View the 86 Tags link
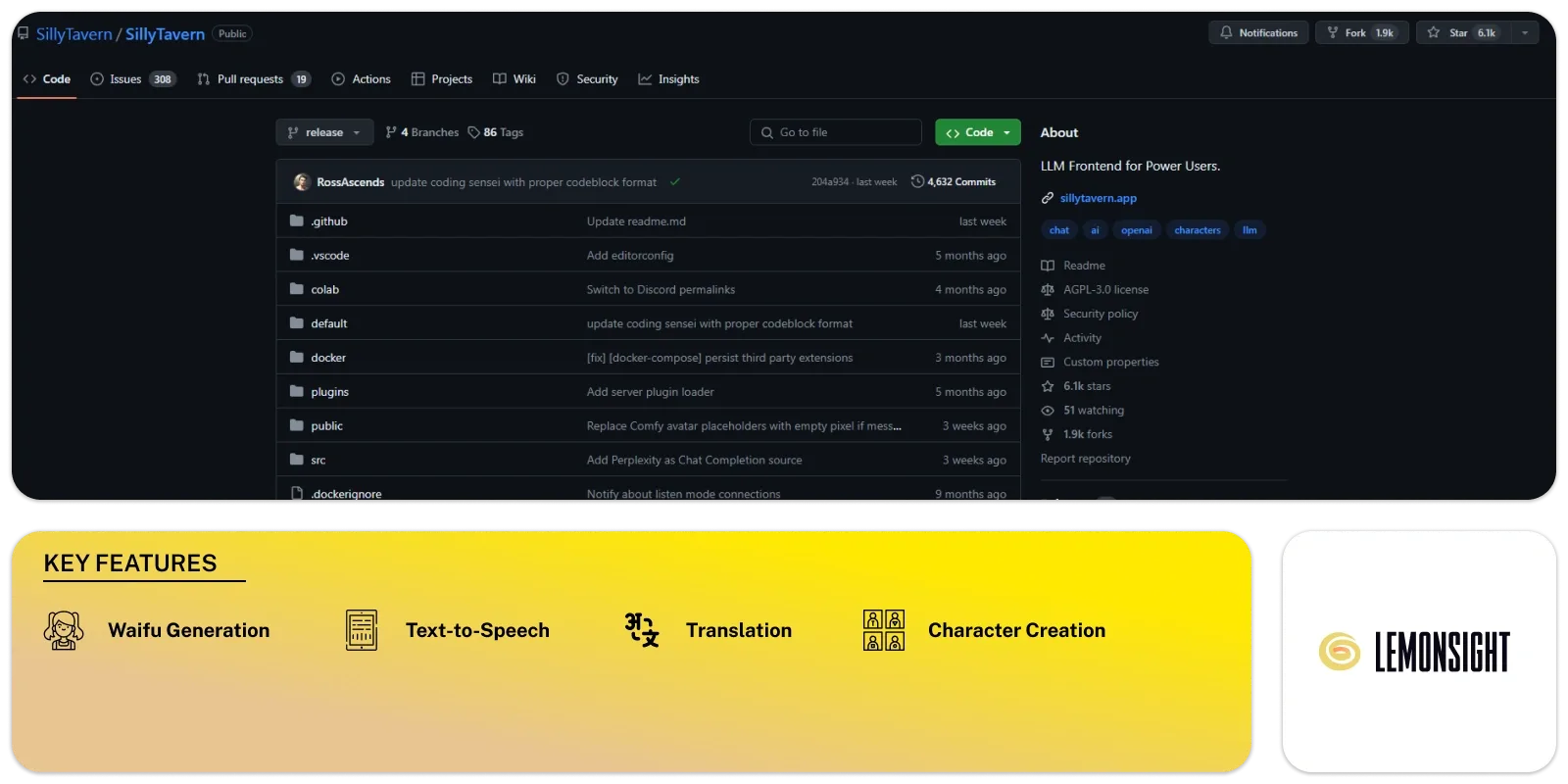This screenshot has width=1568, height=784. coord(496,132)
